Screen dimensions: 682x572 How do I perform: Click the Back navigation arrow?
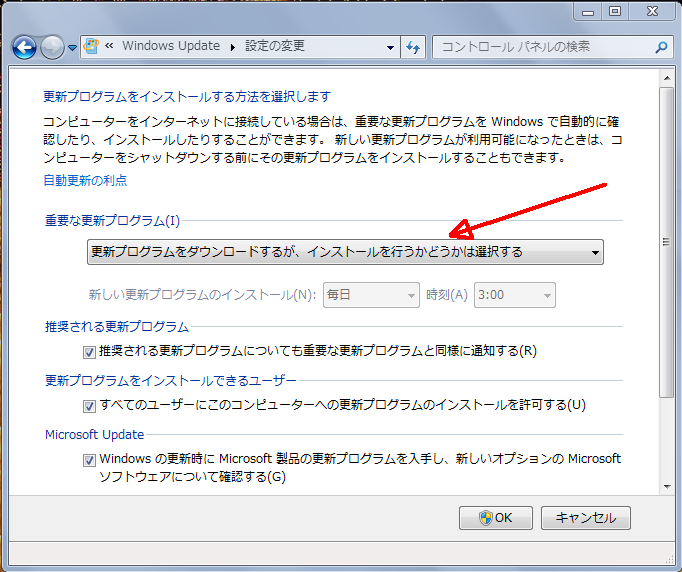point(24,47)
